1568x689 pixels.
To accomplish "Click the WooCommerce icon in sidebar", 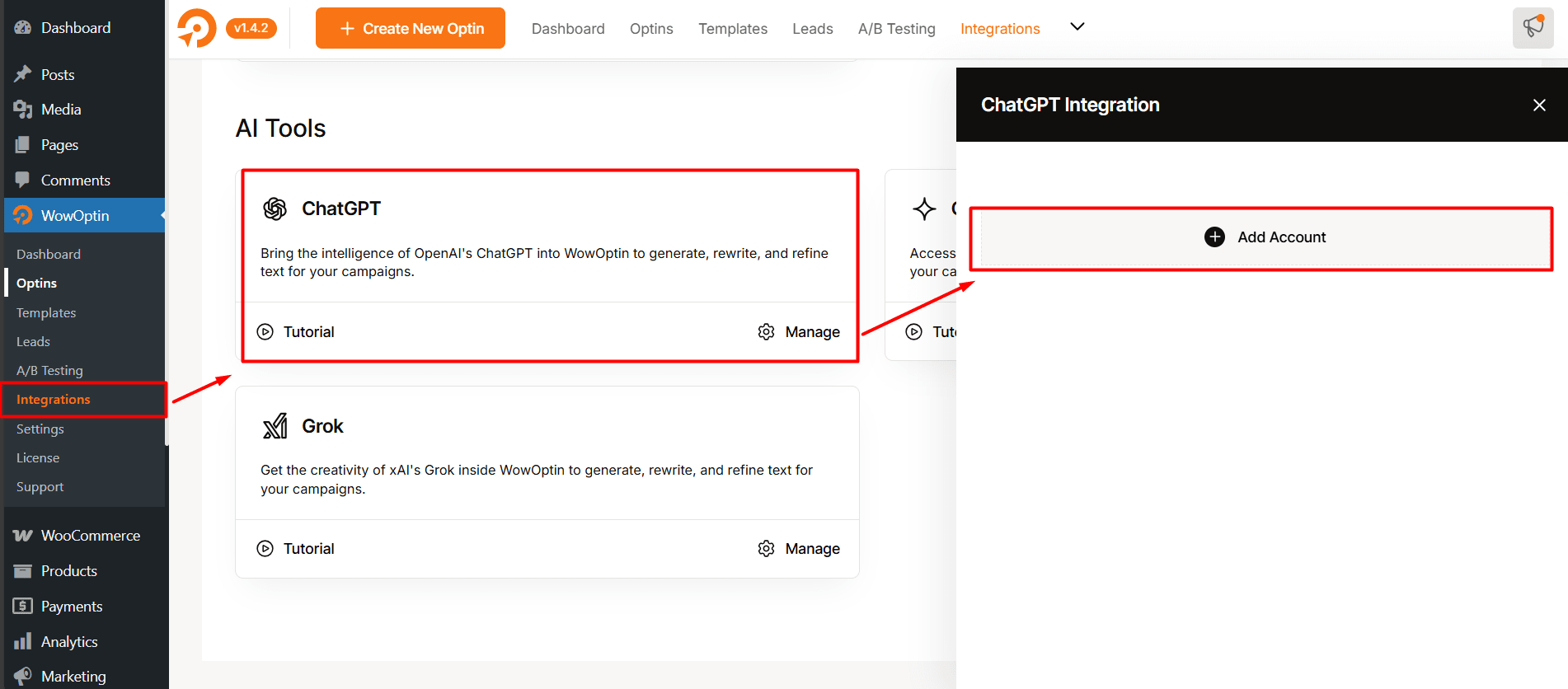I will tap(23, 536).
